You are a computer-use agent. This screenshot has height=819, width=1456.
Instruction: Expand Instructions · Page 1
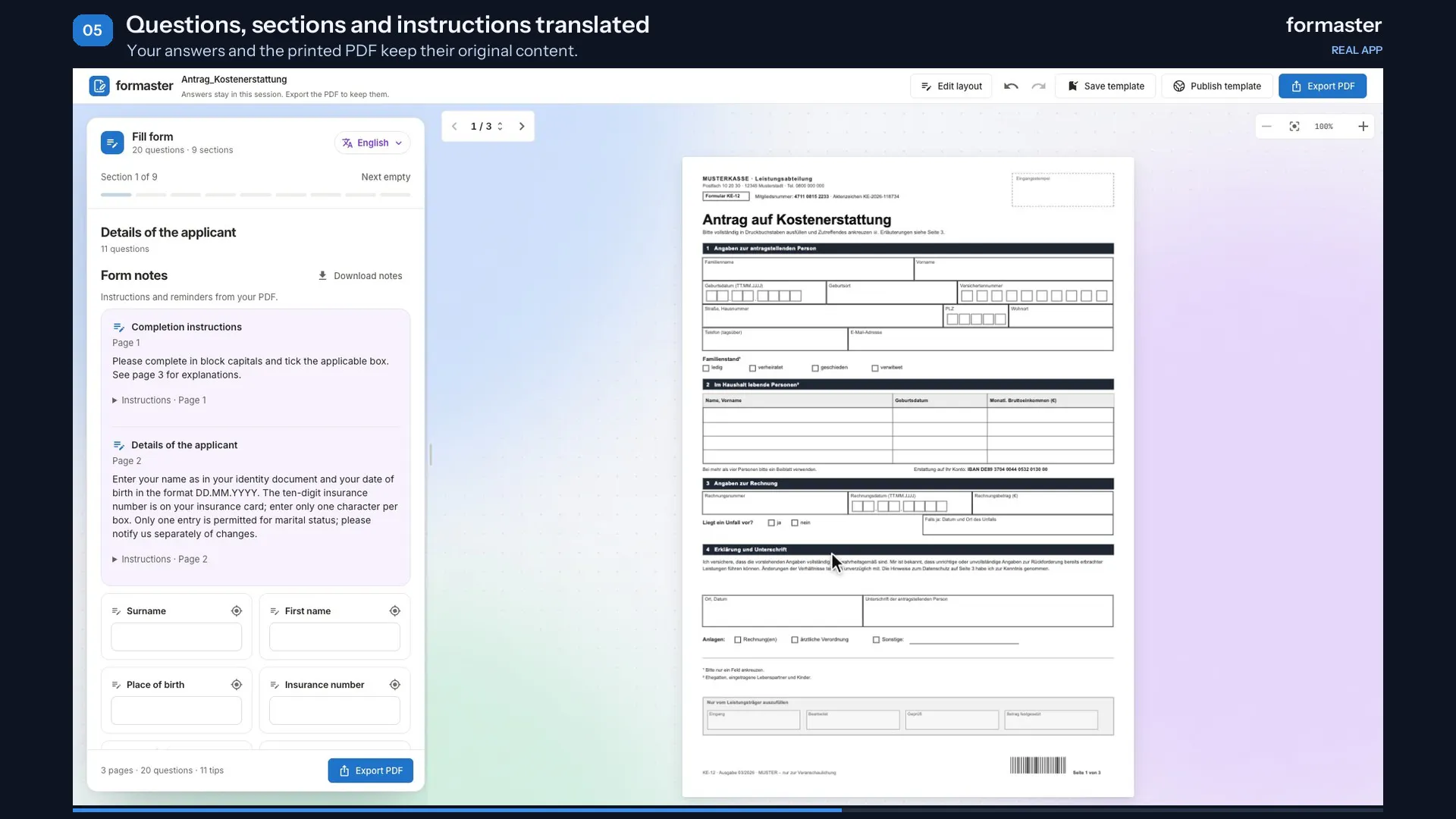point(159,400)
